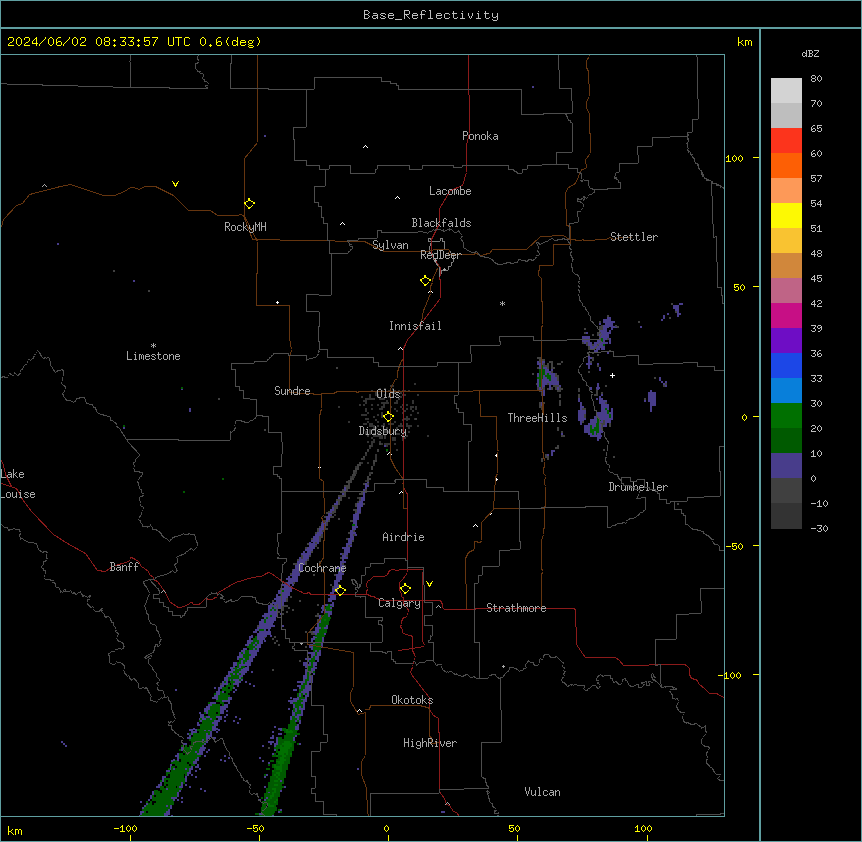862x842 pixels.
Task: Pick the slate purple 0–10 dBZ swatch
Action: pos(786,466)
